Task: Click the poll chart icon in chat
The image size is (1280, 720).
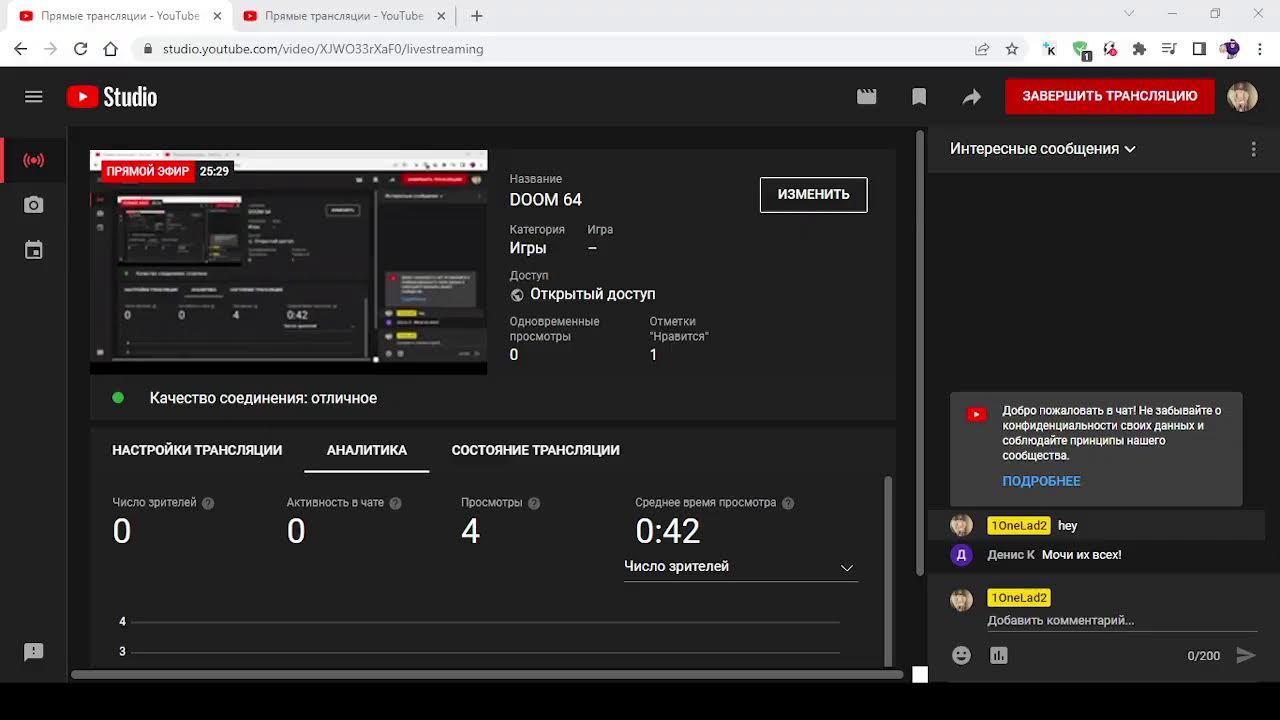Action: point(998,656)
